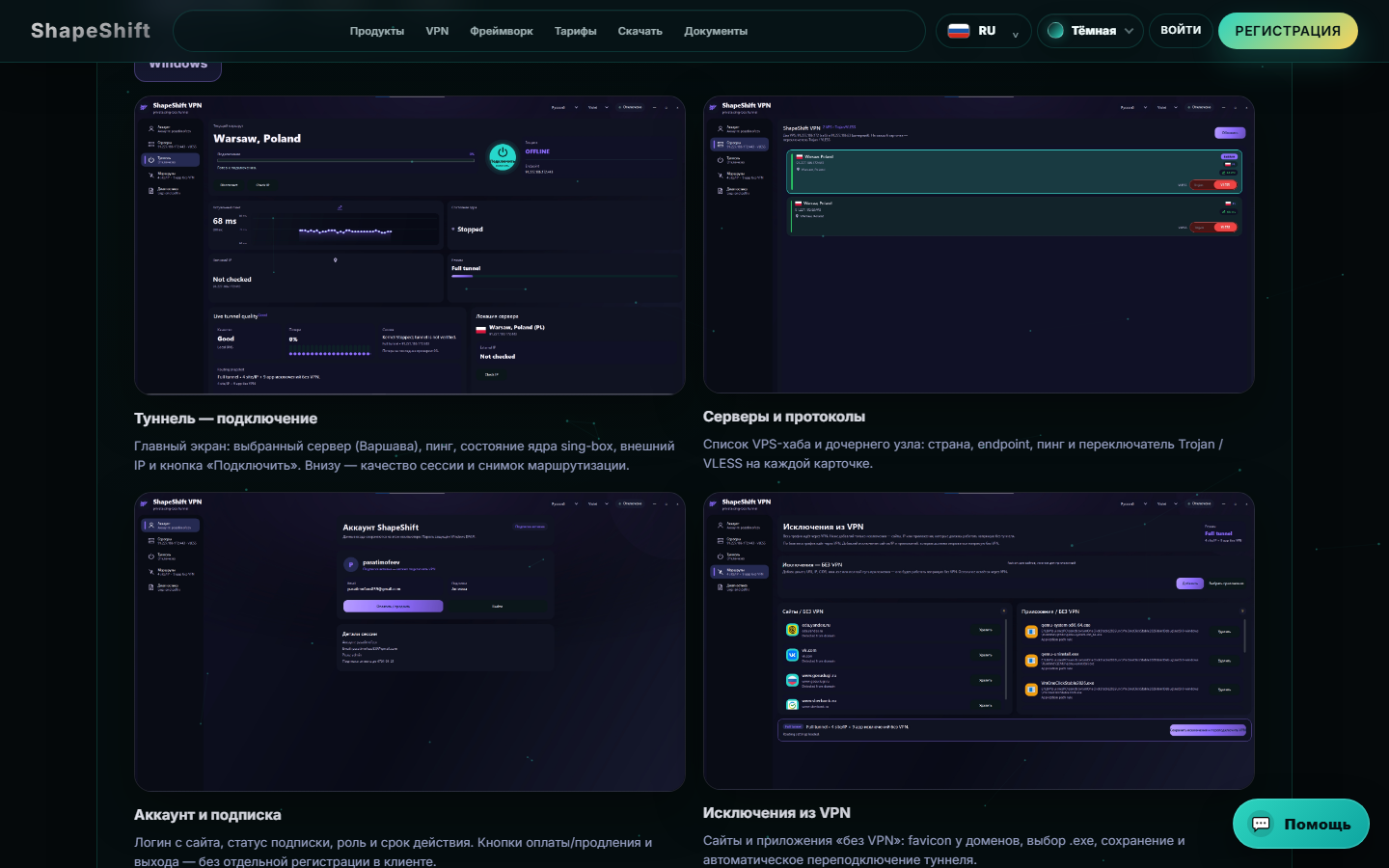This screenshot has width=1389, height=868.
Task: Click the VimOneClickStable app icon in Exclusions screenshot
Action: click(1031, 690)
